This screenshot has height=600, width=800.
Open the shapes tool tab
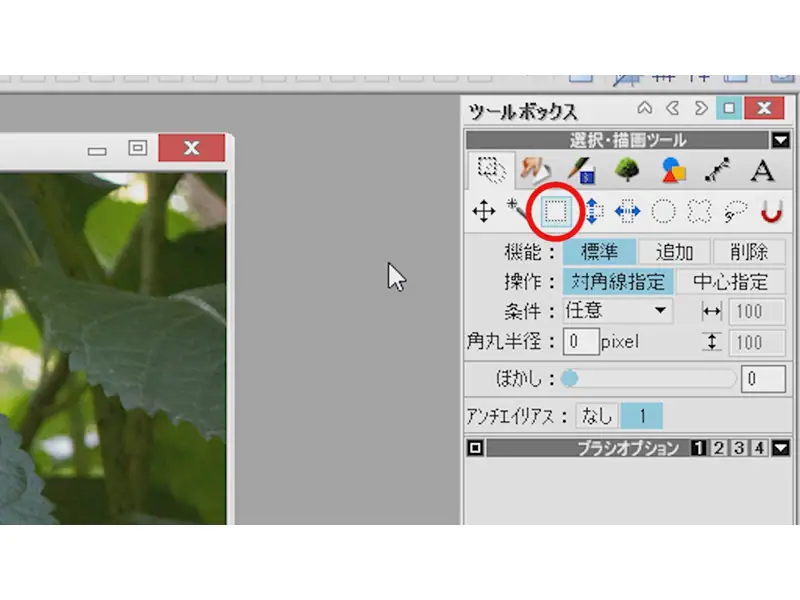click(x=674, y=170)
